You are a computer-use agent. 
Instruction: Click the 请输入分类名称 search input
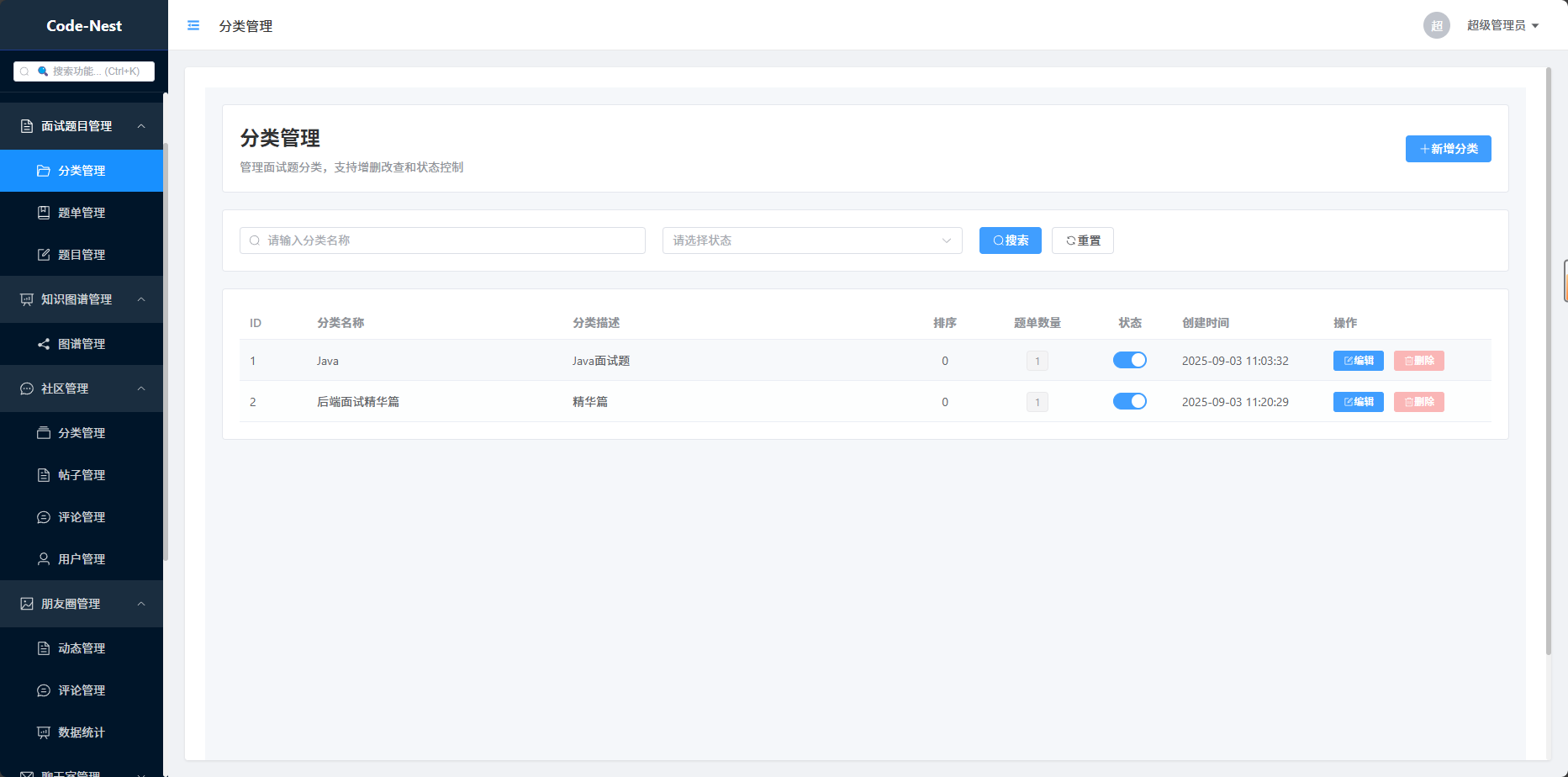442,240
